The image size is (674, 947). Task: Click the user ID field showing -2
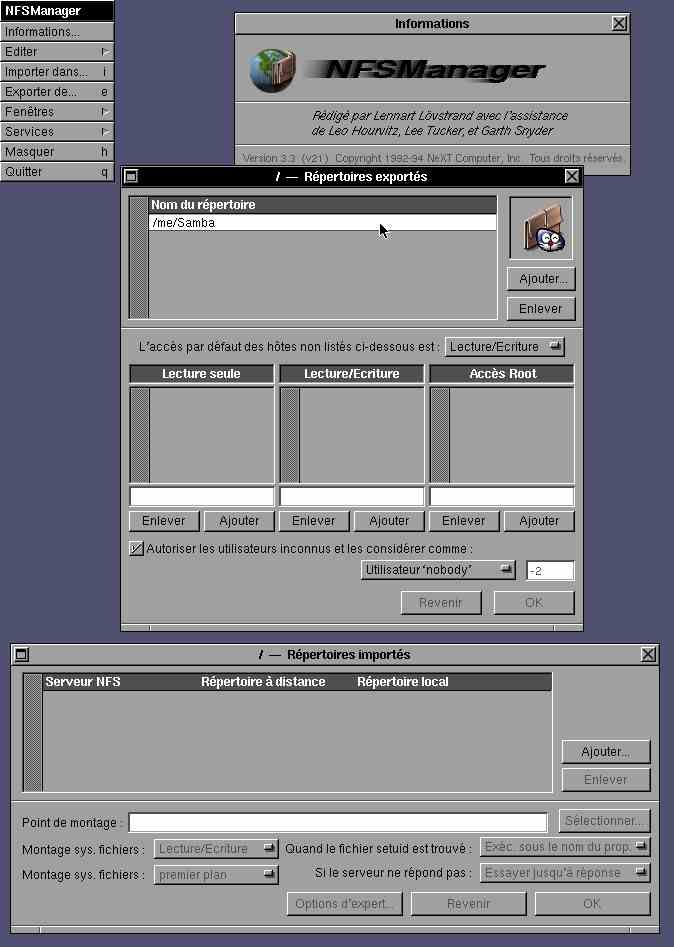pyautogui.click(x=550, y=571)
